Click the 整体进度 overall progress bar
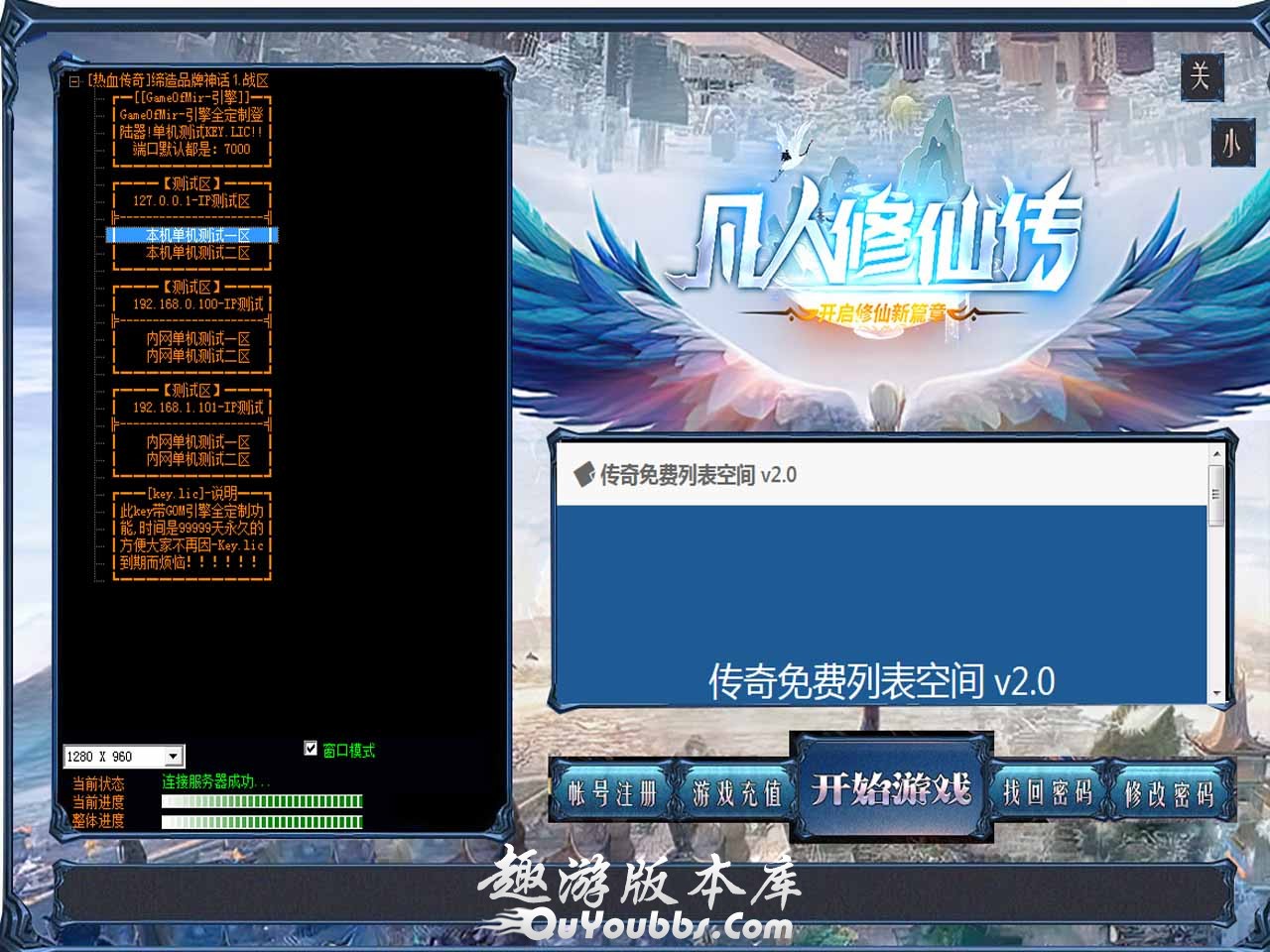1270x952 pixels. 262,821
